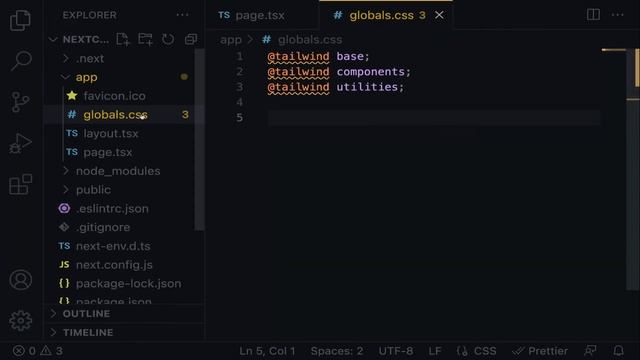The width and height of the screenshot is (640, 360).
Task: Refresh the explorer tree
Action: point(168,39)
